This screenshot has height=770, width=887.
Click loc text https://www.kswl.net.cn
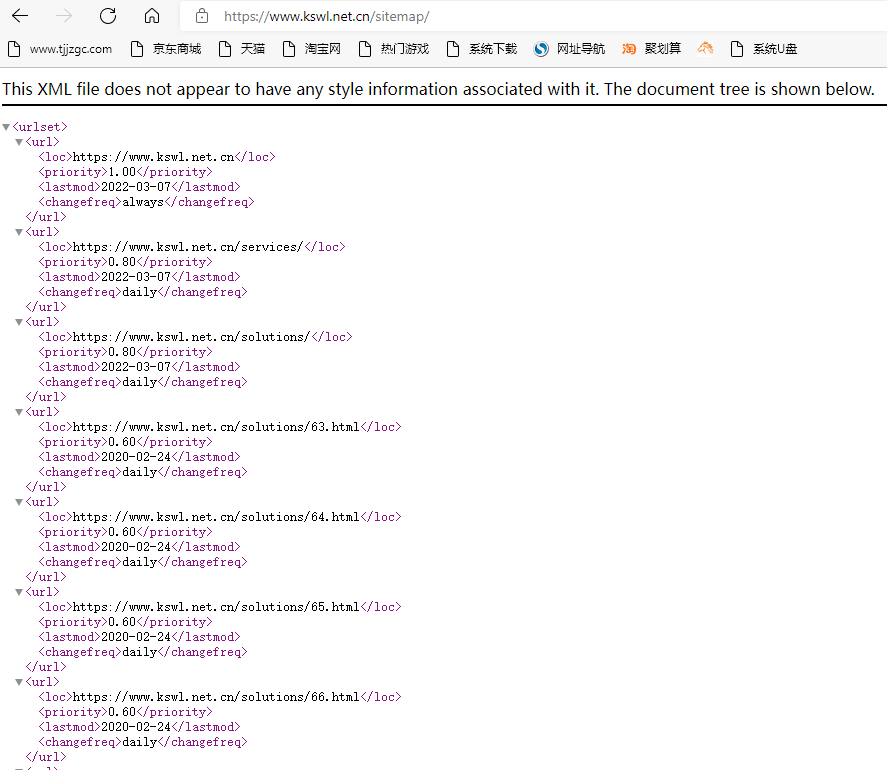tap(153, 157)
